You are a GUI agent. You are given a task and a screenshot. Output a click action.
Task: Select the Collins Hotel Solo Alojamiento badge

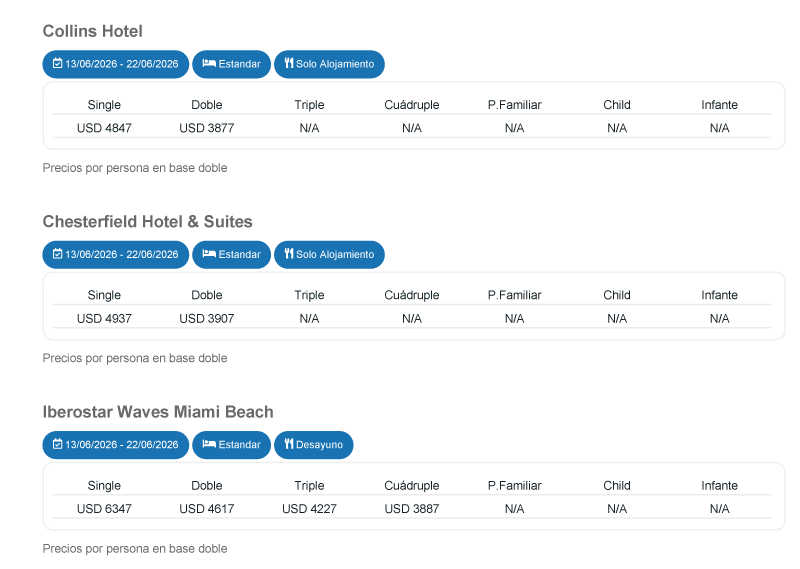tap(329, 64)
